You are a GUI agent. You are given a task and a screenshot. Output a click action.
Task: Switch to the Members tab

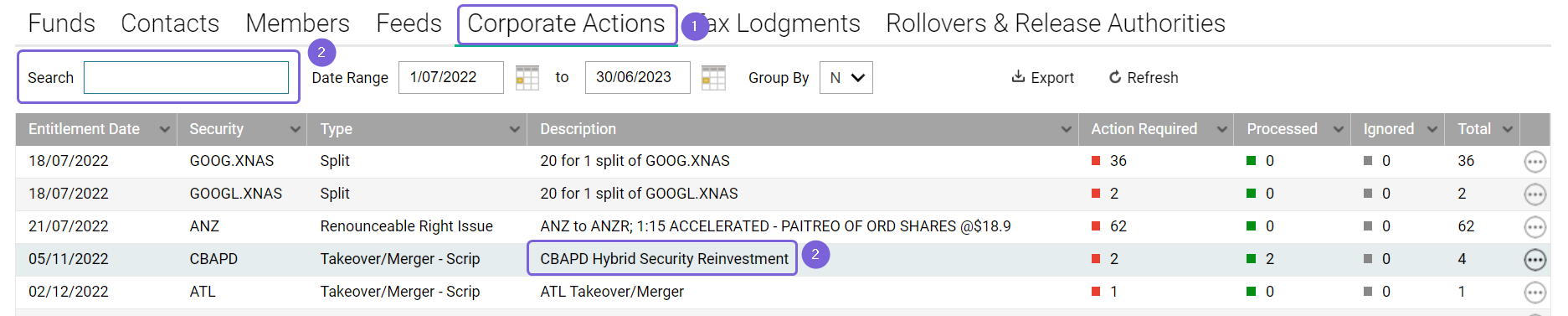pos(297,23)
